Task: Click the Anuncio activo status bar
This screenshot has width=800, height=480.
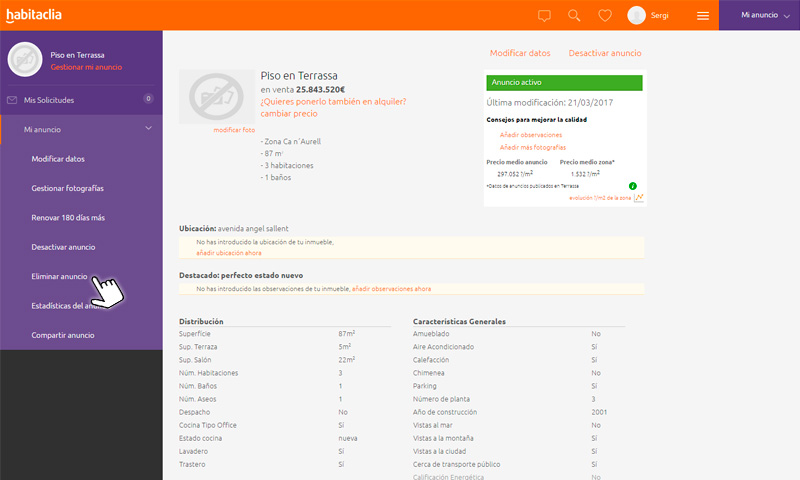Action: pyautogui.click(x=564, y=83)
